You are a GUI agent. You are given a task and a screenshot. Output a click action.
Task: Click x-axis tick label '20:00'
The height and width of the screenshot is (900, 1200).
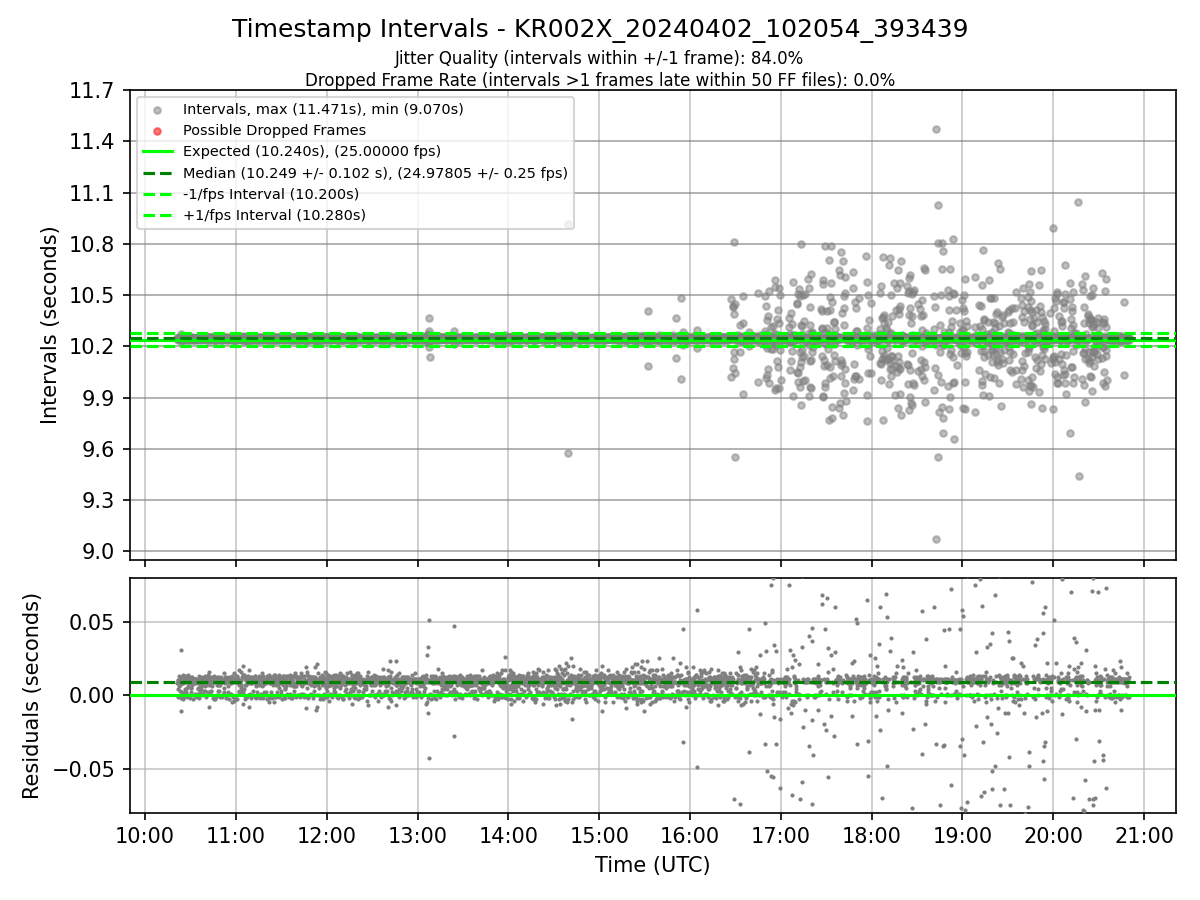1053,835
